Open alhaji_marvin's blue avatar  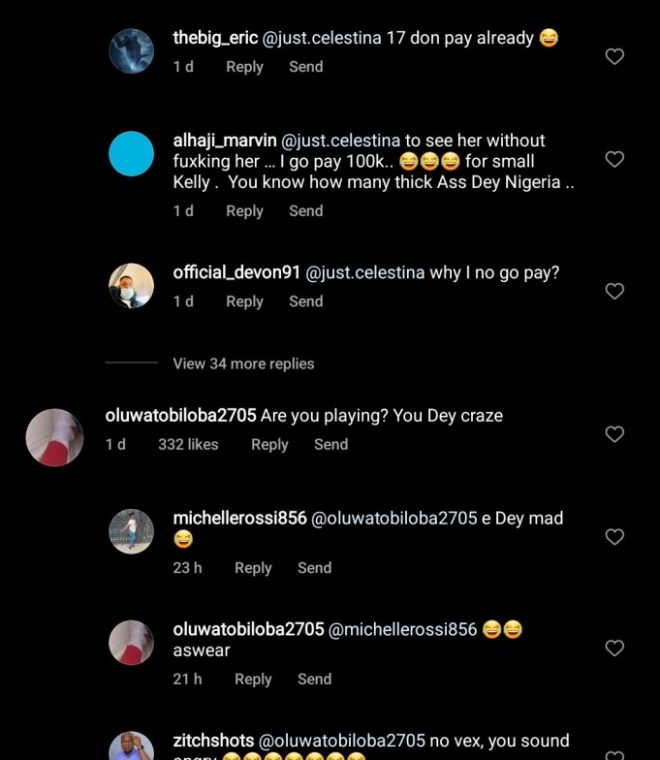point(131,154)
